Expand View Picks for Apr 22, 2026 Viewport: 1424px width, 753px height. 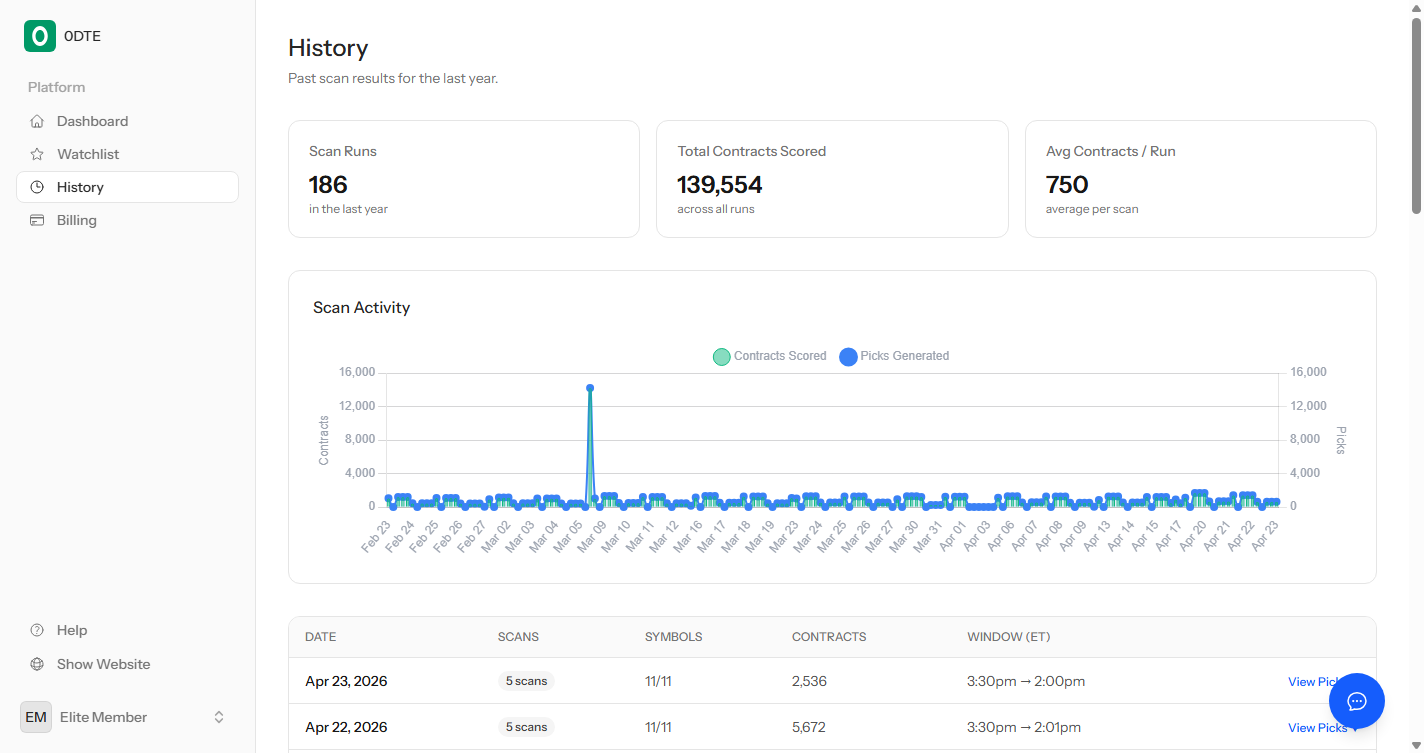(1322, 727)
